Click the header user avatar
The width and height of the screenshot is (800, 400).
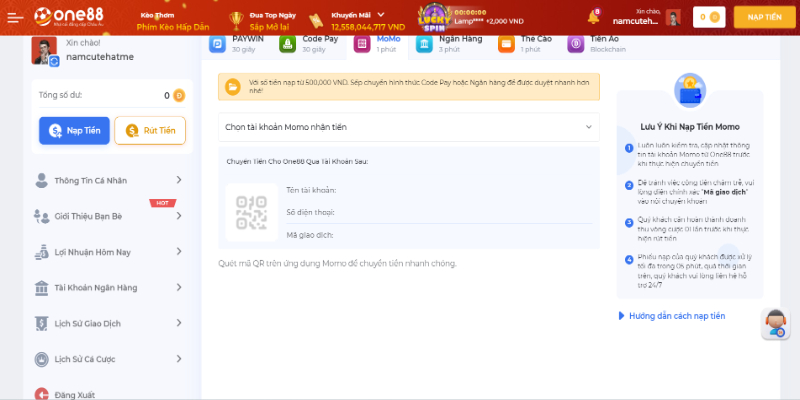tap(673, 17)
